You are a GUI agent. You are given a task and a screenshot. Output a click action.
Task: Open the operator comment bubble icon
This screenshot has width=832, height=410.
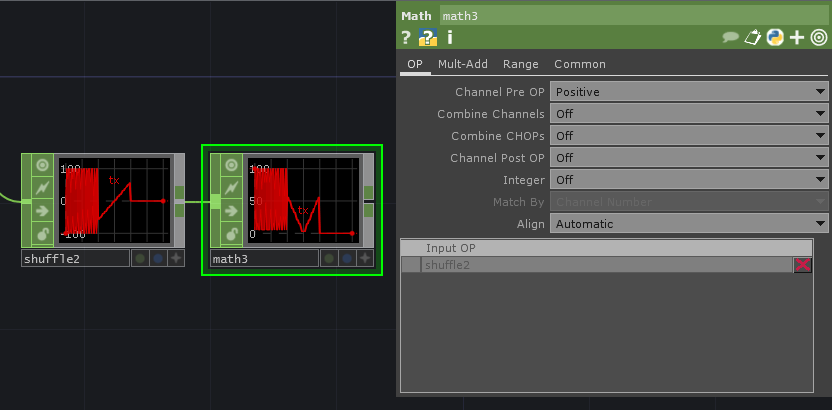tap(731, 38)
